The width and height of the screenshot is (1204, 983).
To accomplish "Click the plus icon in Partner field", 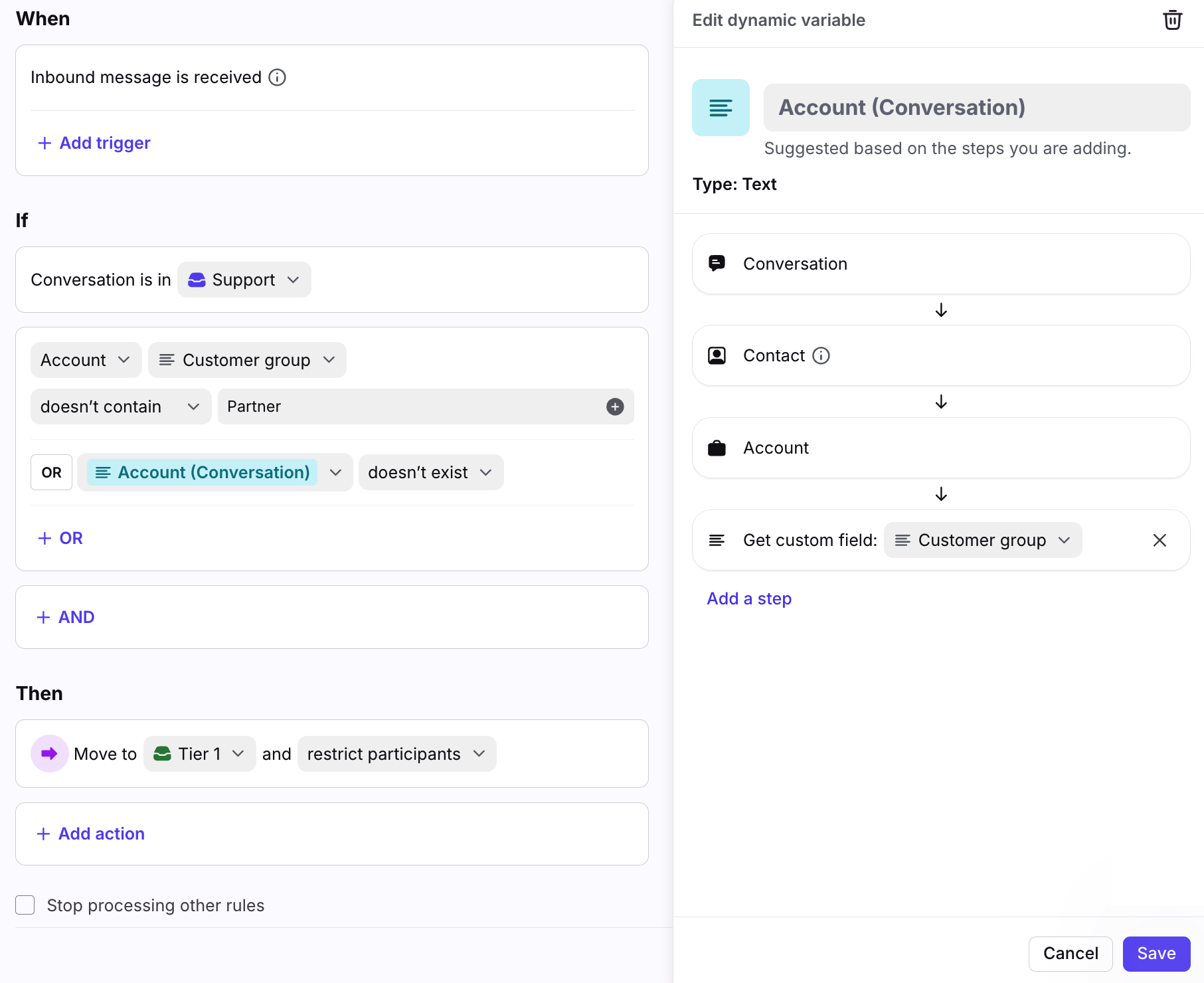I will [615, 406].
